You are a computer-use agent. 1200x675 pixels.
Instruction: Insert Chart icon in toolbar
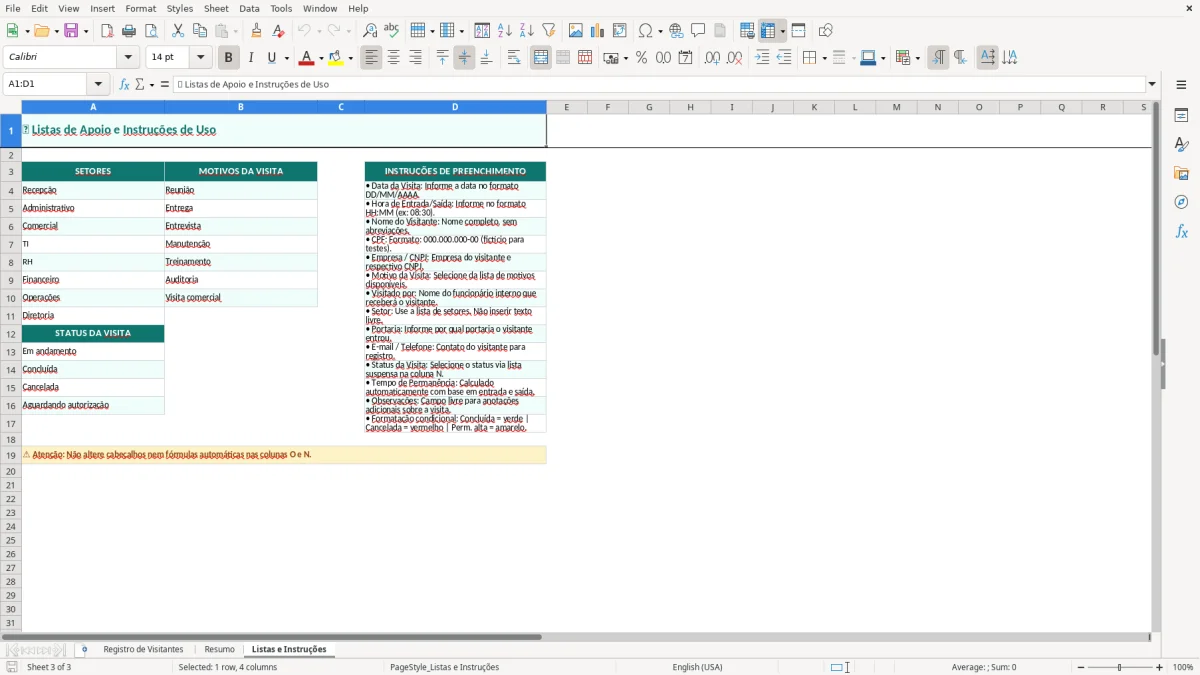[598, 31]
